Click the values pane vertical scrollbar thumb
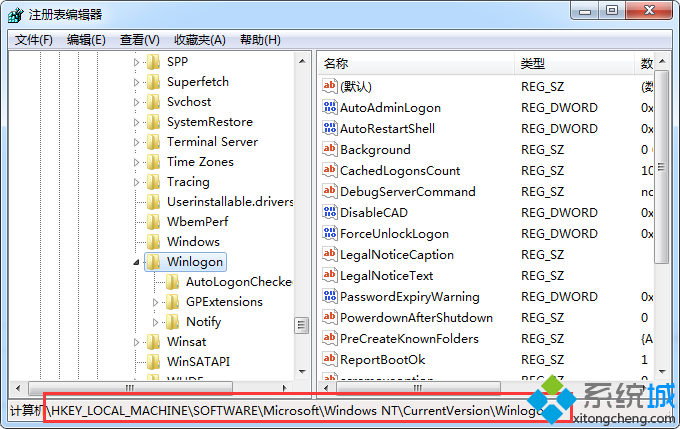Image resolution: width=680 pixels, height=429 pixels. tap(662, 167)
